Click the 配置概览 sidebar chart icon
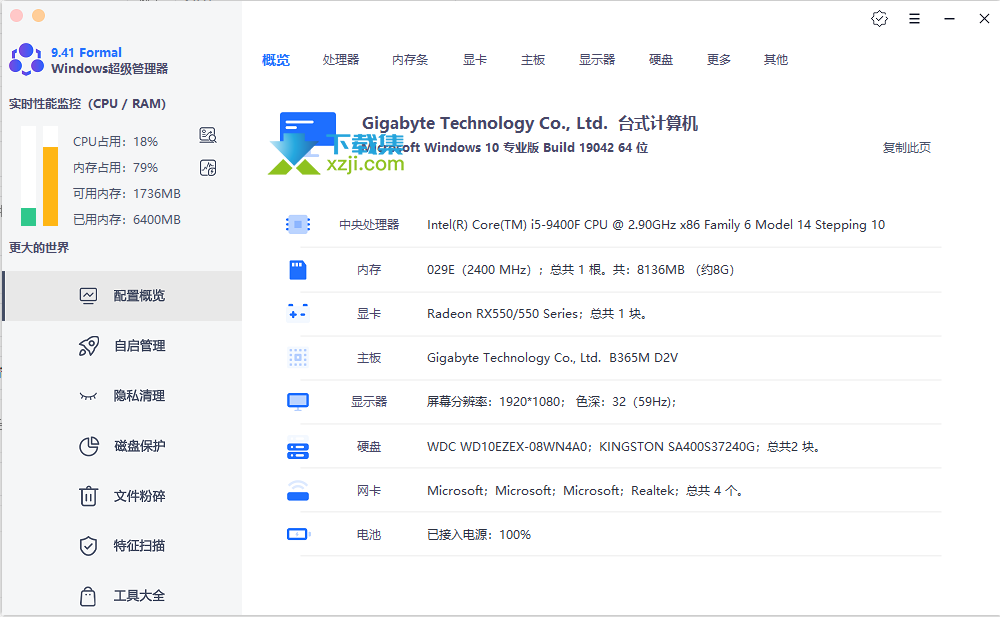1000x617 pixels. 88,295
